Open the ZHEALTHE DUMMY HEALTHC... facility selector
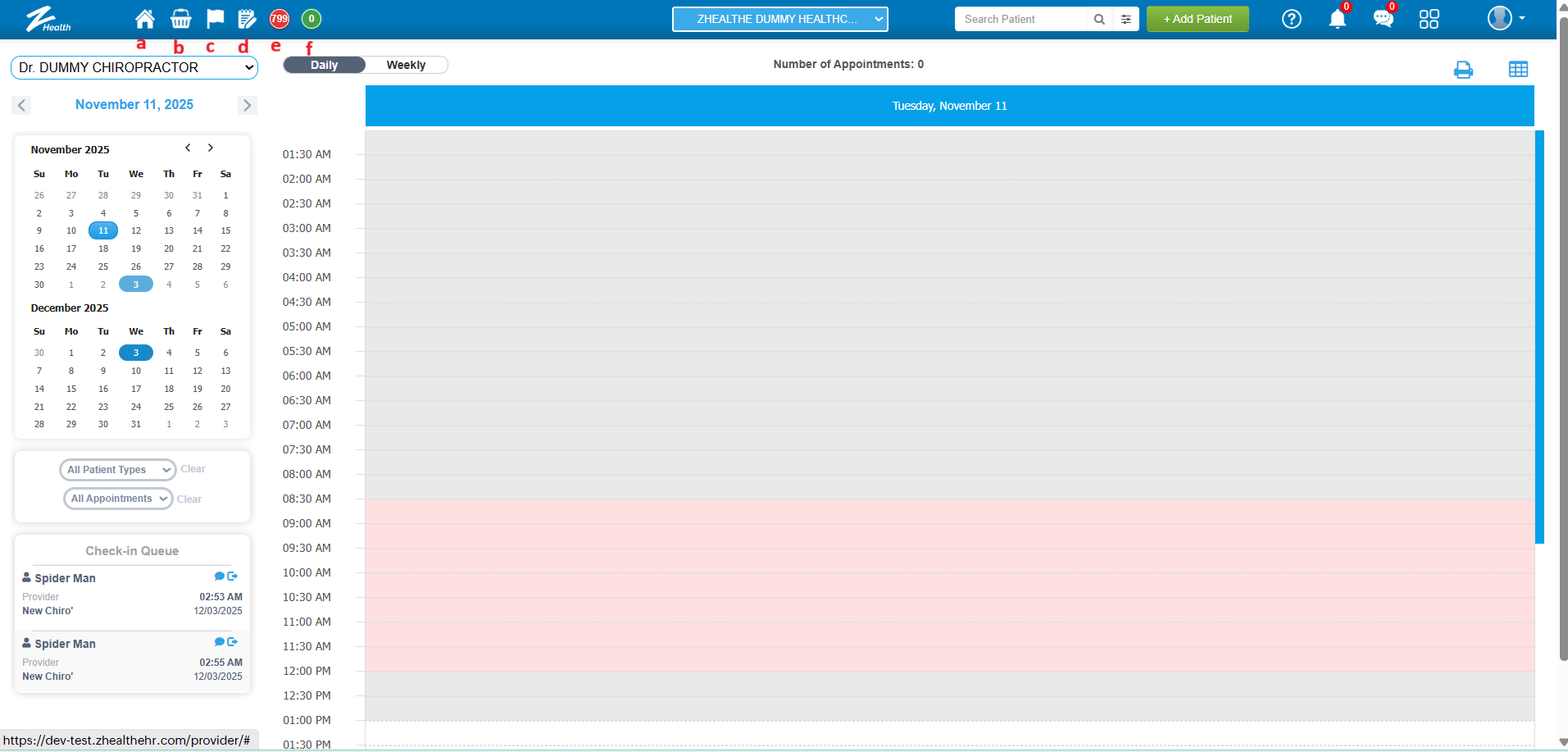1568x752 pixels. (779, 19)
